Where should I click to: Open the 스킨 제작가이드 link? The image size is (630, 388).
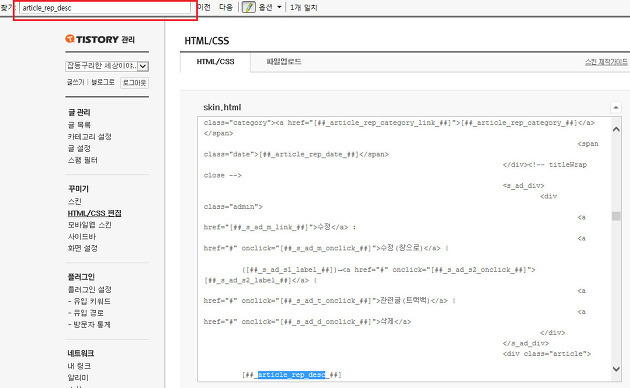coord(606,62)
